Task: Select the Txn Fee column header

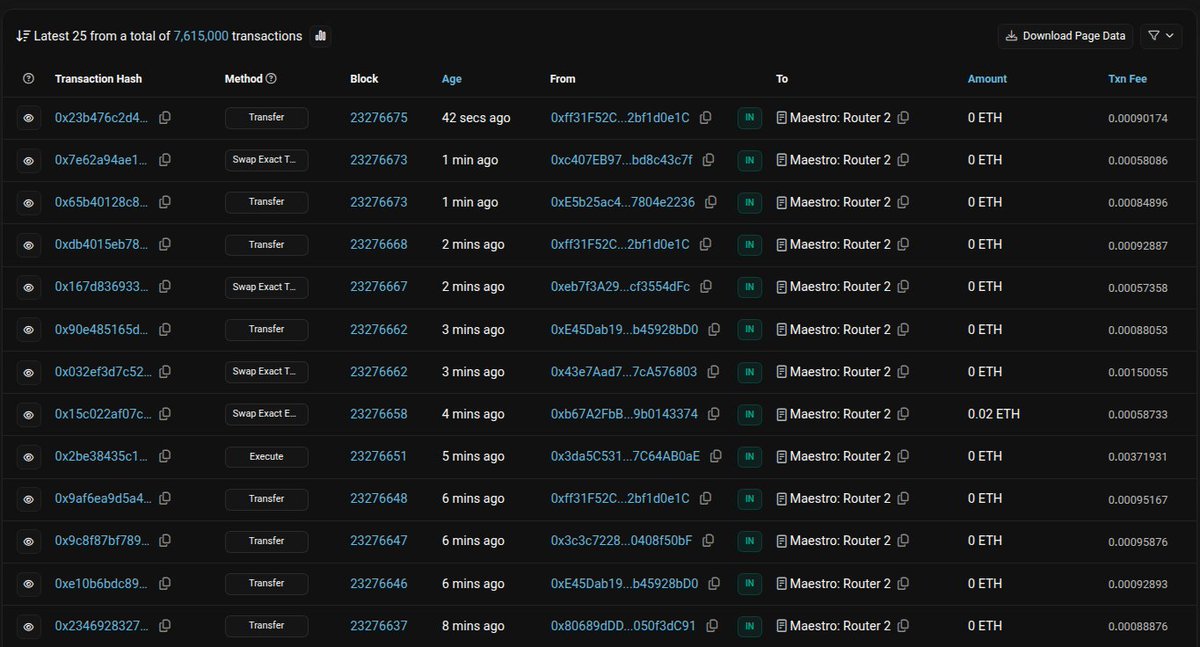Action: coord(1128,78)
